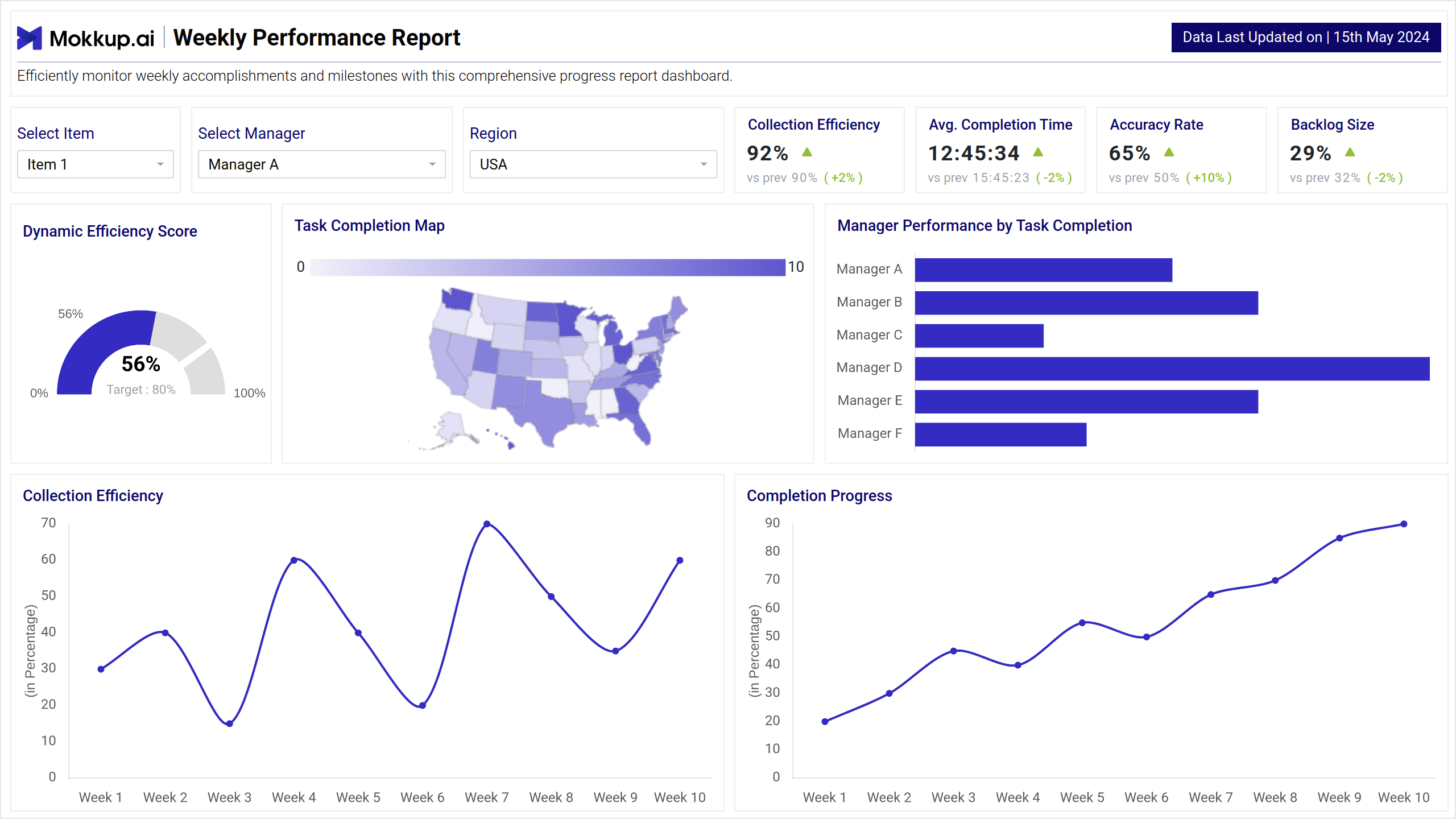Screen dimensions: 1456x819
Task: Click the Item 1 dropdown arrow
Action: pyautogui.click(x=160, y=164)
